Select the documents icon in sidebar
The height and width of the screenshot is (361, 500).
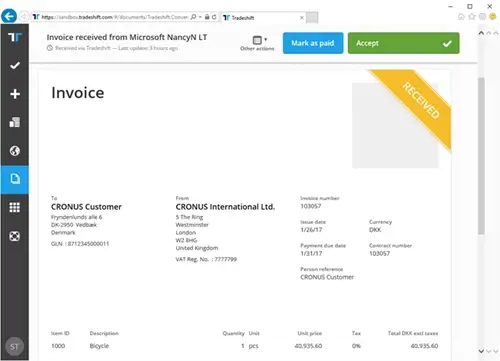pyautogui.click(x=15, y=179)
